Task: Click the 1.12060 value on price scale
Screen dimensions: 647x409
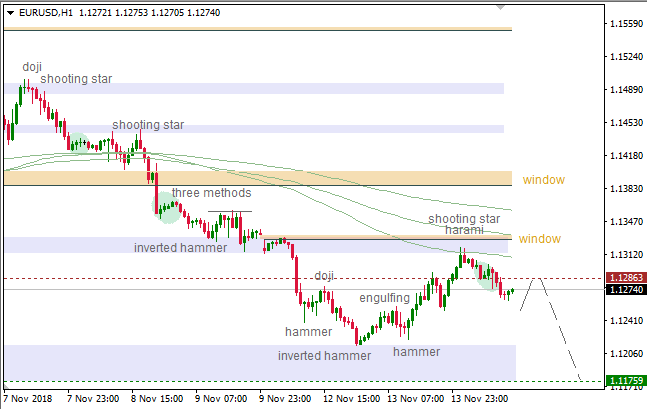Action: [625, 353]
